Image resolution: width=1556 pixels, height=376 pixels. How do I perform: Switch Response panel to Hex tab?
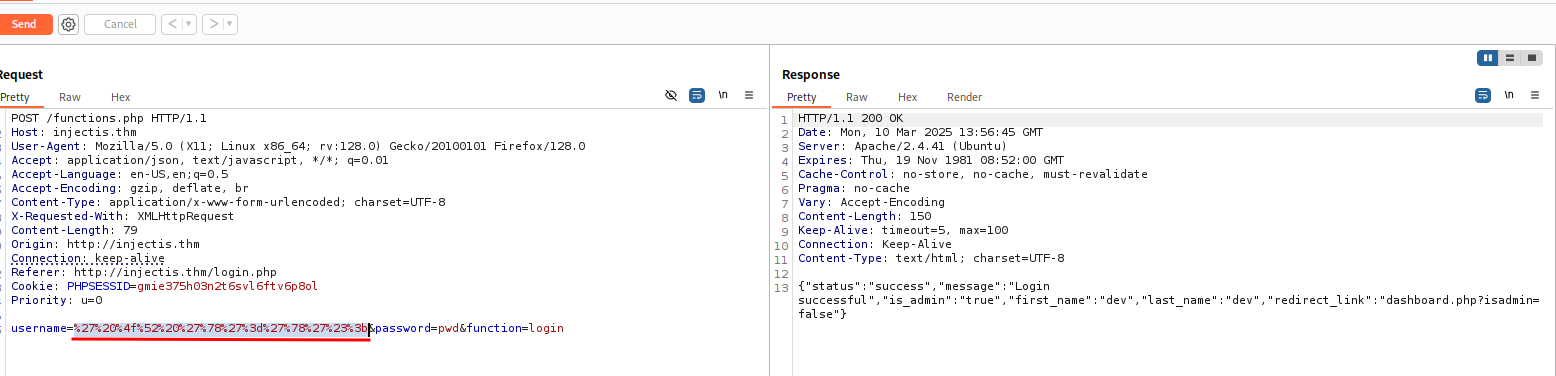pyautogui.click(x=908, y=97)
